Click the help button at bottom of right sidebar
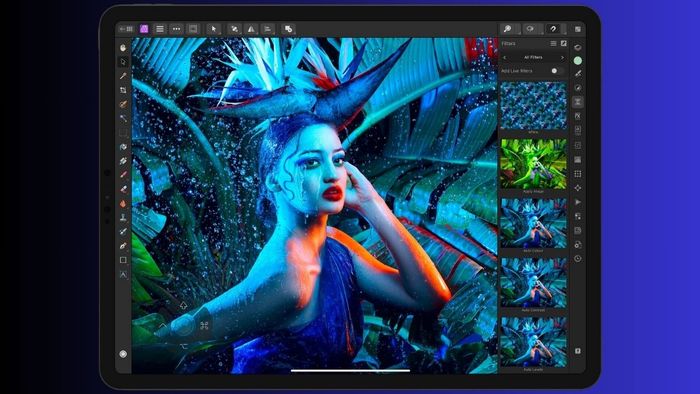Viewport: 700px width, 394px height. click(578, 351)
